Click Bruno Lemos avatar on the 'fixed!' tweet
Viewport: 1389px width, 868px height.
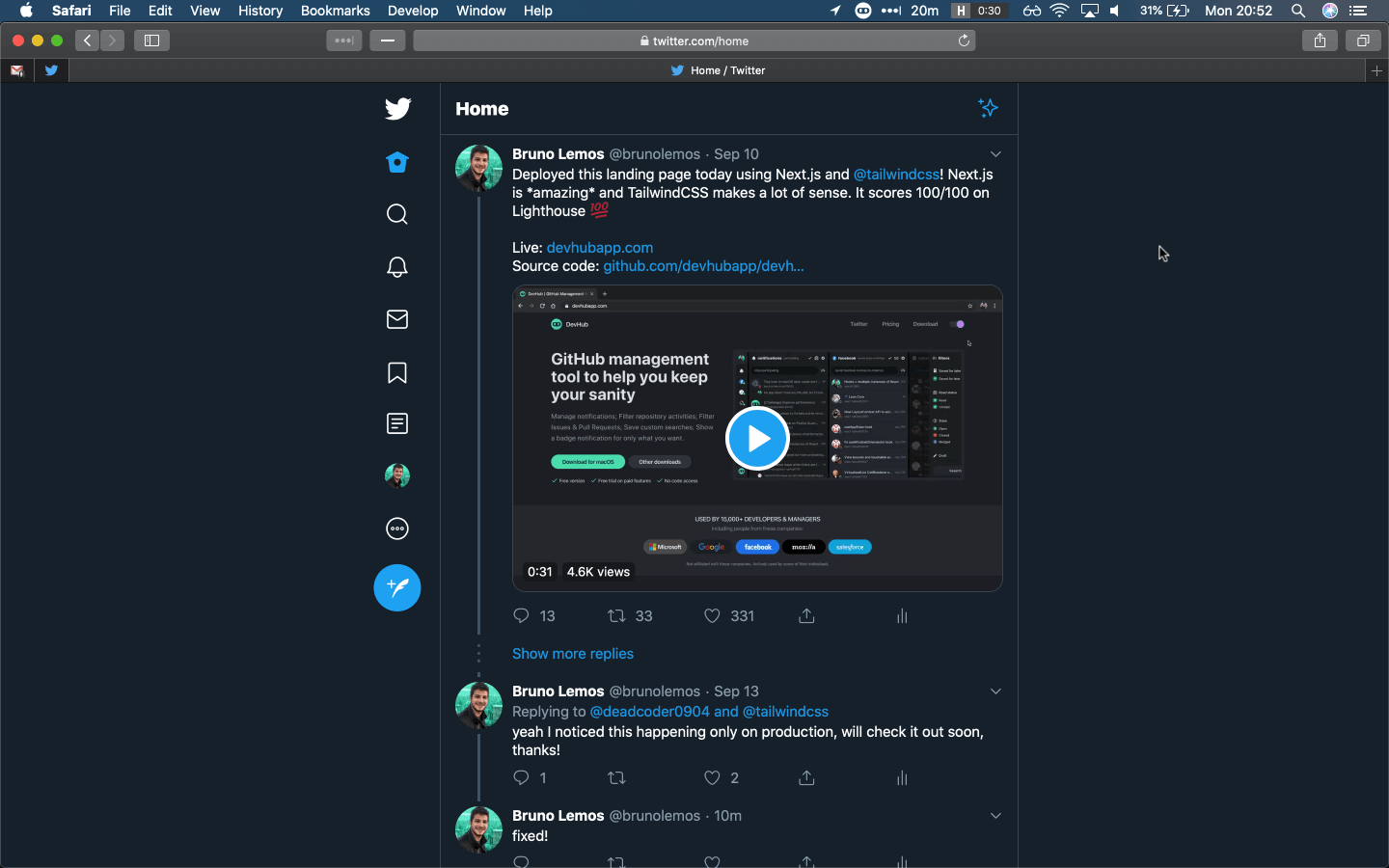tap(478, 829)
